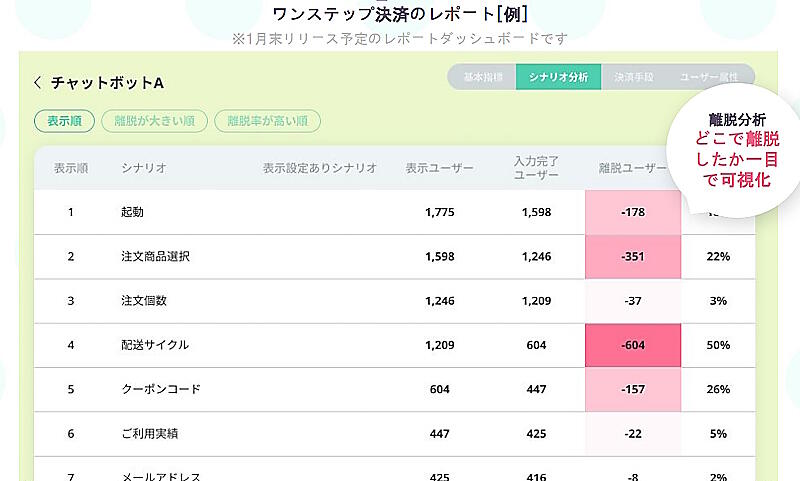The image size is (800, 481).
Task: Toggle the 離脱が大きい順 sort option
Action: [154, 121]
